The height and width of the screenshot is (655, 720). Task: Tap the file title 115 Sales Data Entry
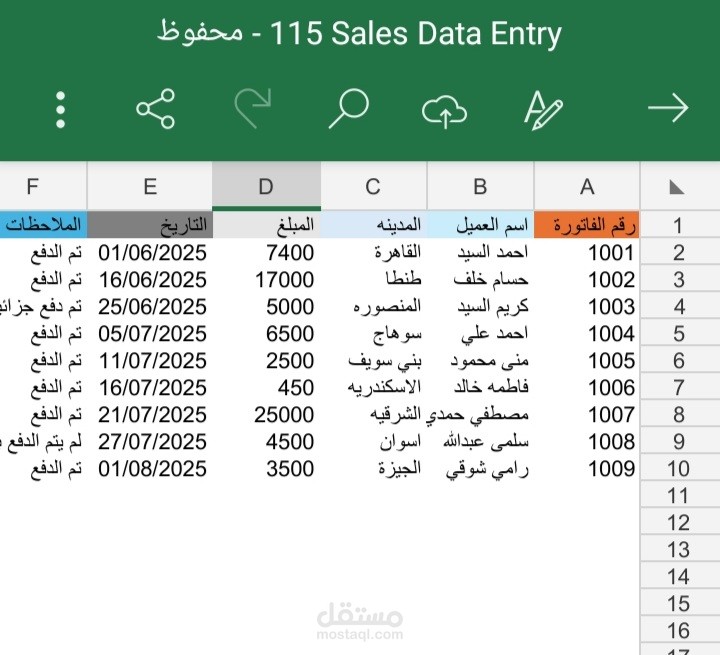[x=416, y=33]
